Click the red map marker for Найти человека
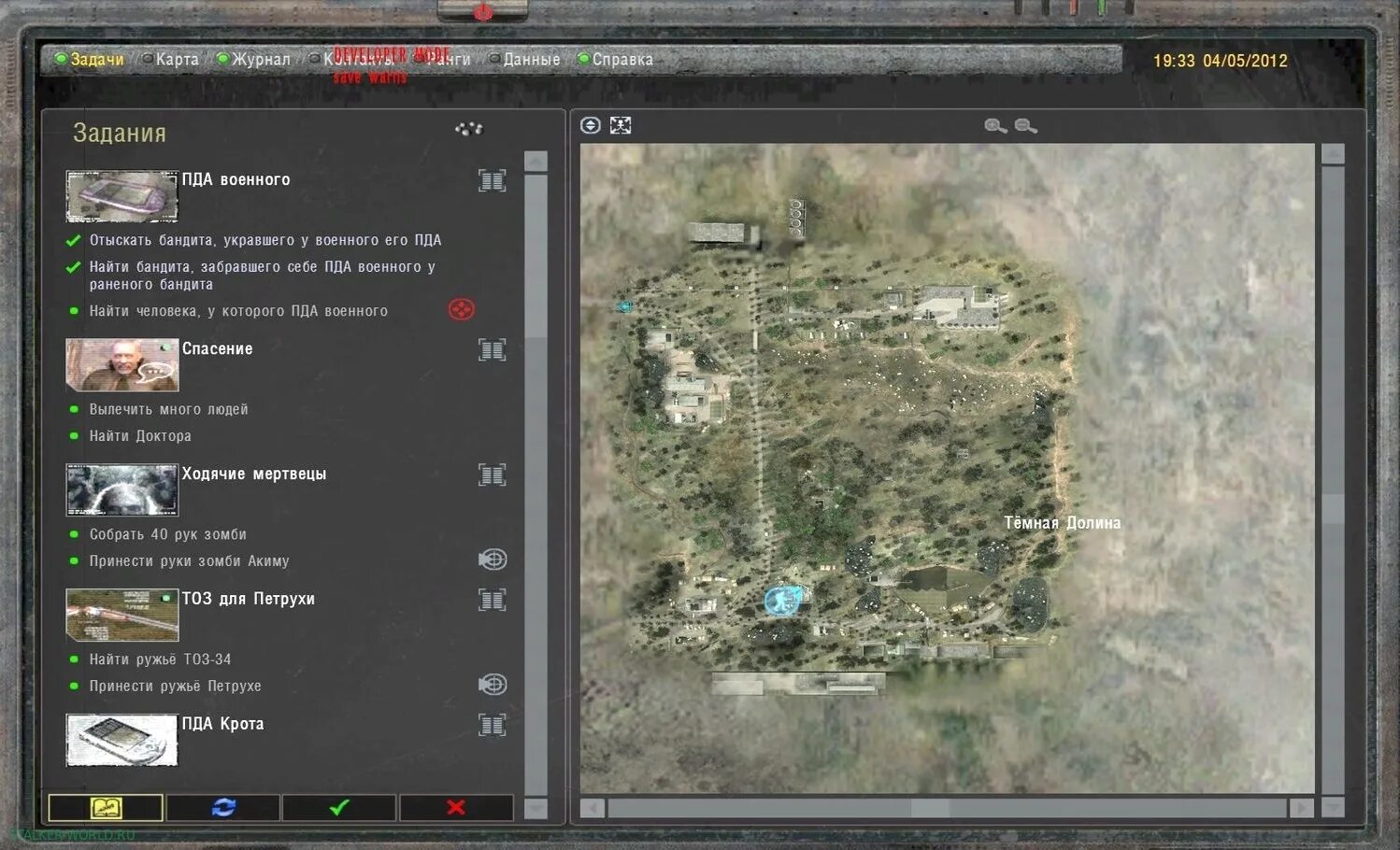Viewport: 1400px width, 850px height. pos(462,309)
